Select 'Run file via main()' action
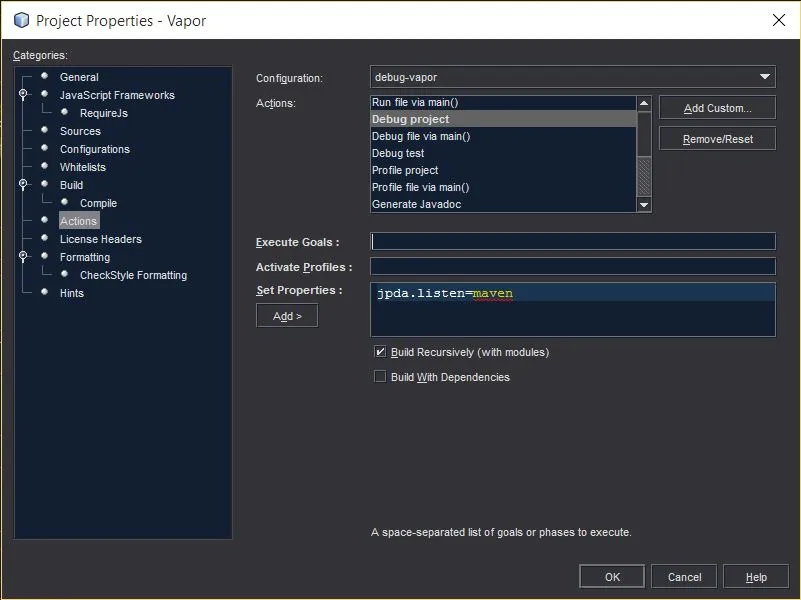The width and height of the screenshot is (801, 600). pyautogui.click(x=503, y=102)
